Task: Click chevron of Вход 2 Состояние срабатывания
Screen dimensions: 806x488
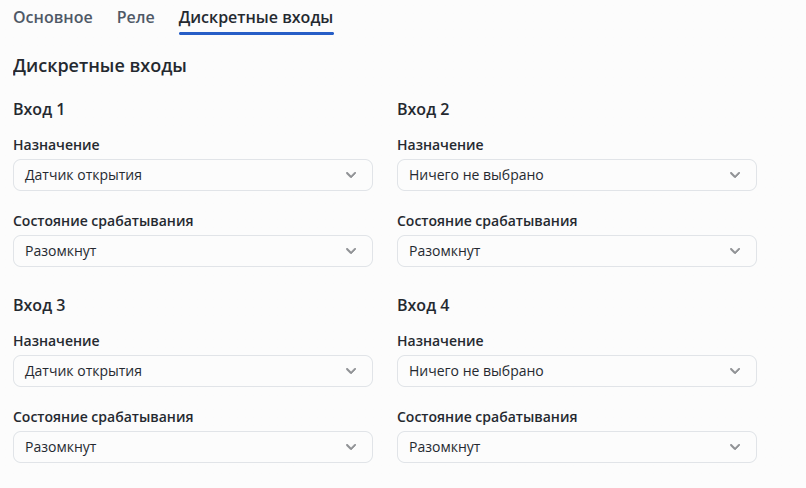Action: (735, 251)
